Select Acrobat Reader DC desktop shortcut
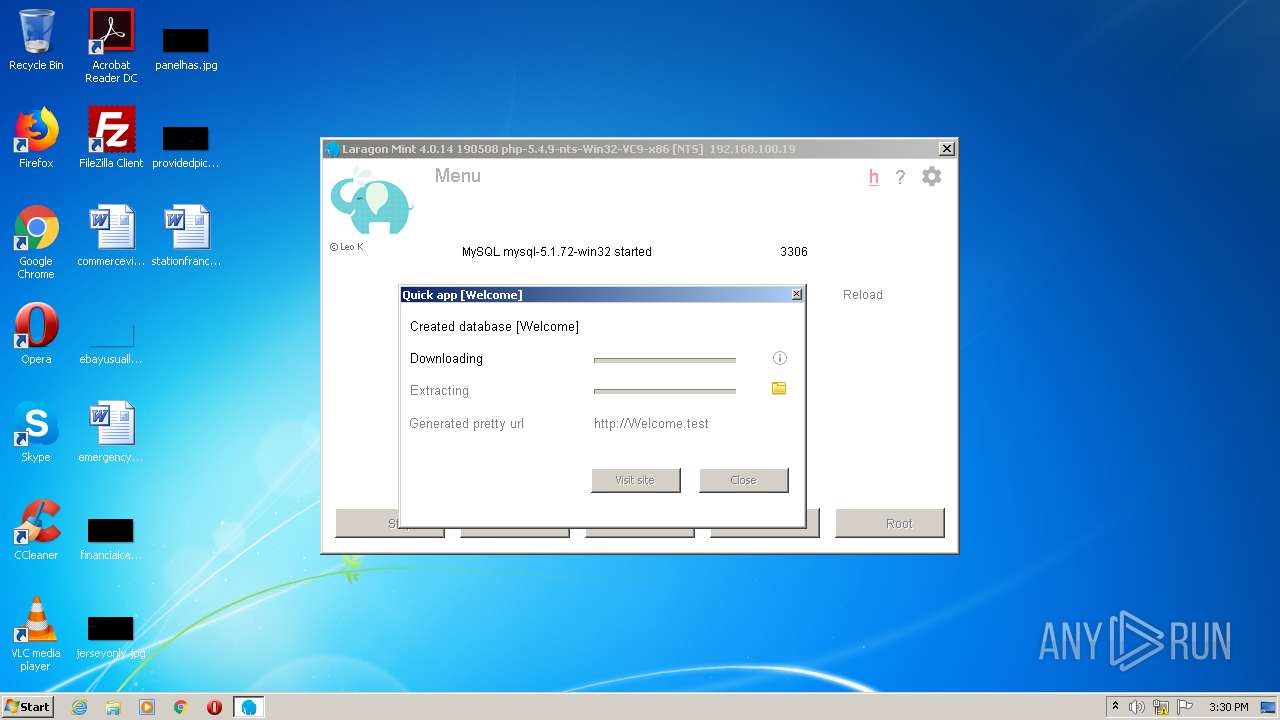The image size is (1280, 720). pos(111,46)
